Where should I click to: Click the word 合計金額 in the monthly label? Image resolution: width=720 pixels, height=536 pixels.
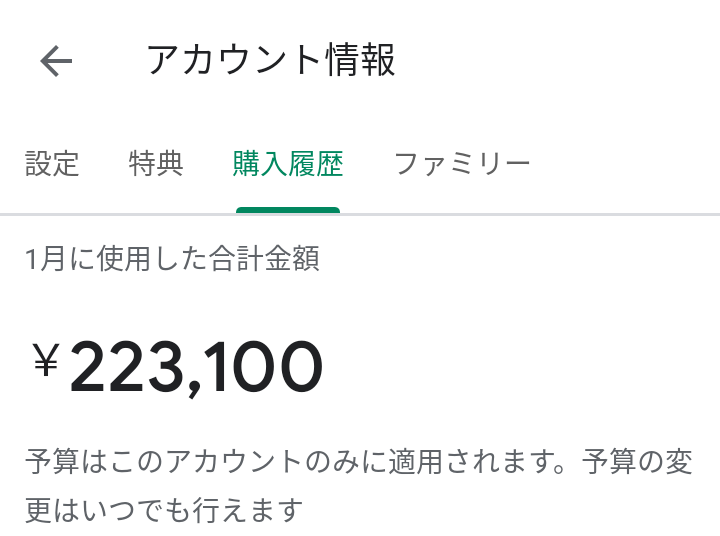click(264, 260)
